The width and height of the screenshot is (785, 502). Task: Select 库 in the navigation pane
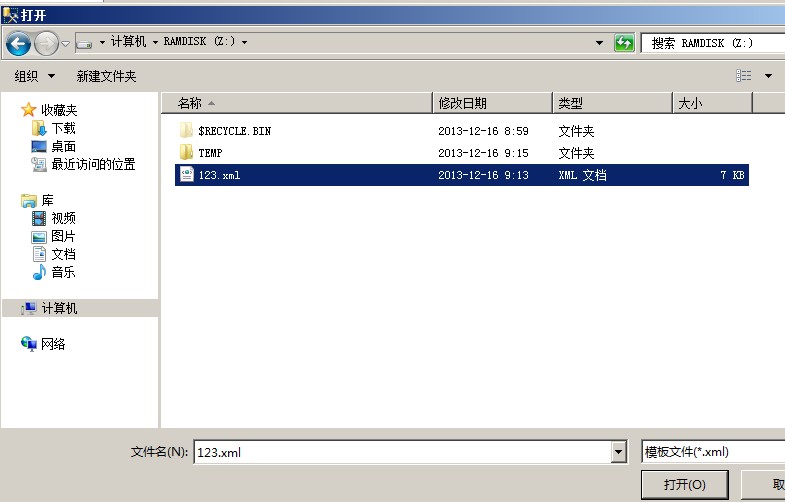pos(48,201)
